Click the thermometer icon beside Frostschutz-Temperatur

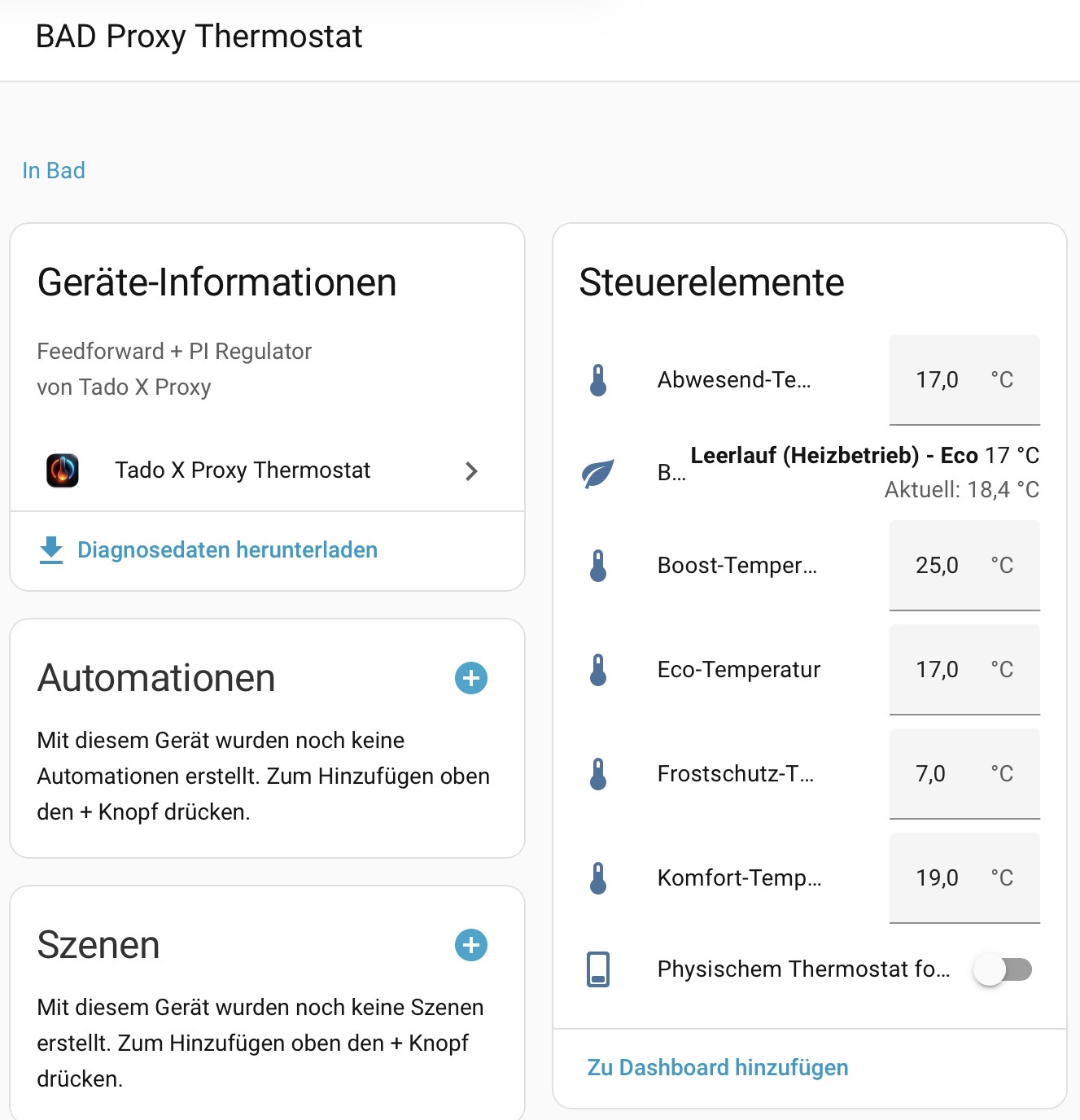(x=598, y=774)
